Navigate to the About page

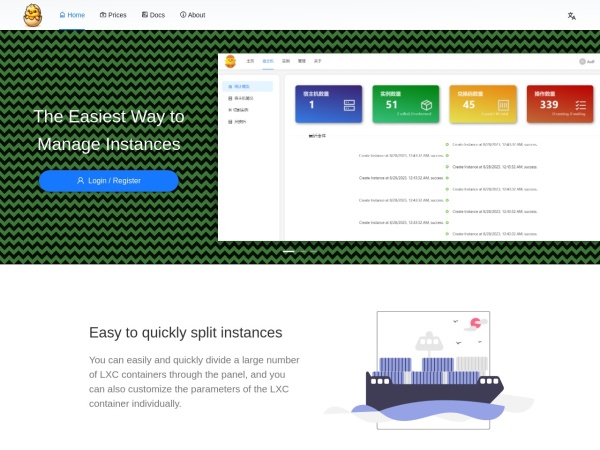coord(192,15)
